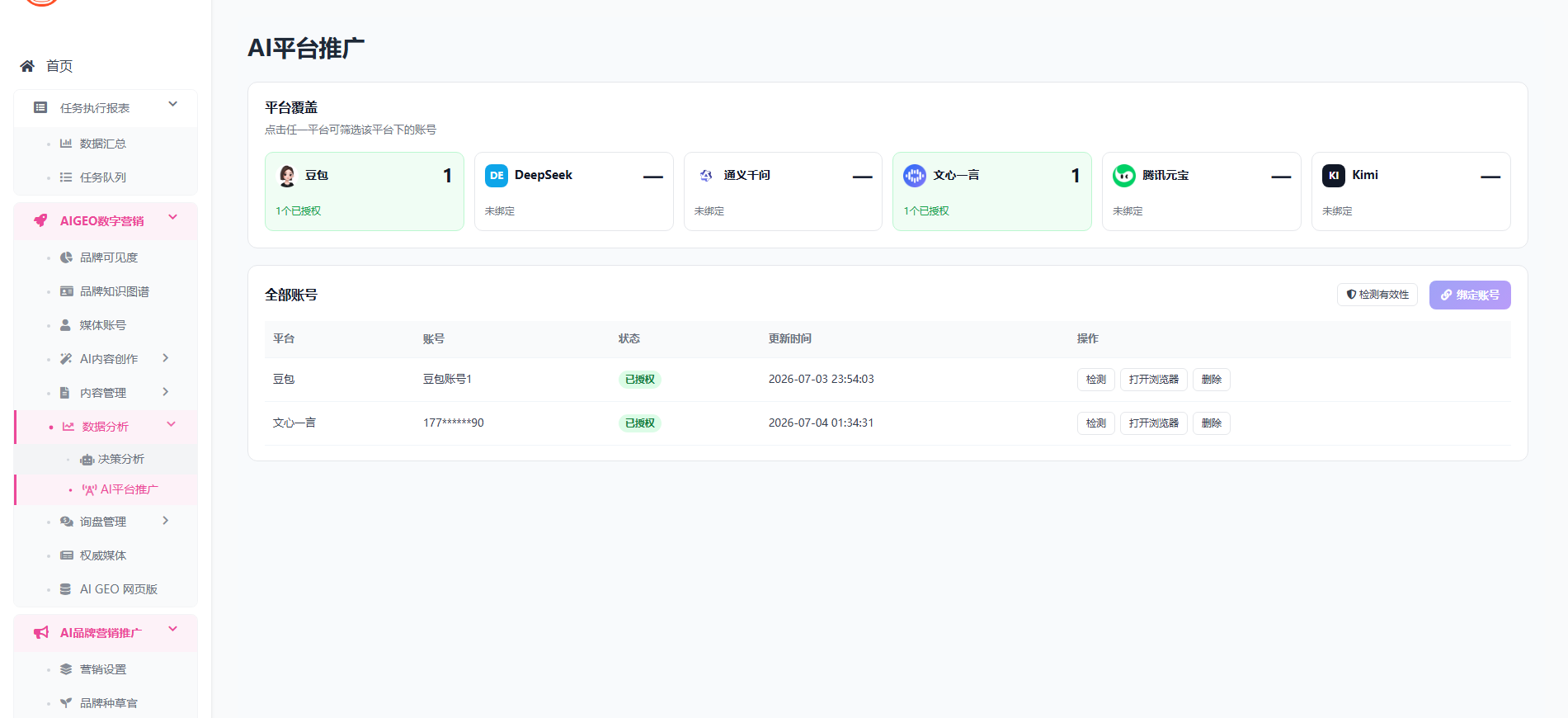Click the 已授权 badge in 豆包 row
Screen dimensions: 1568x718
pos(640,380)
